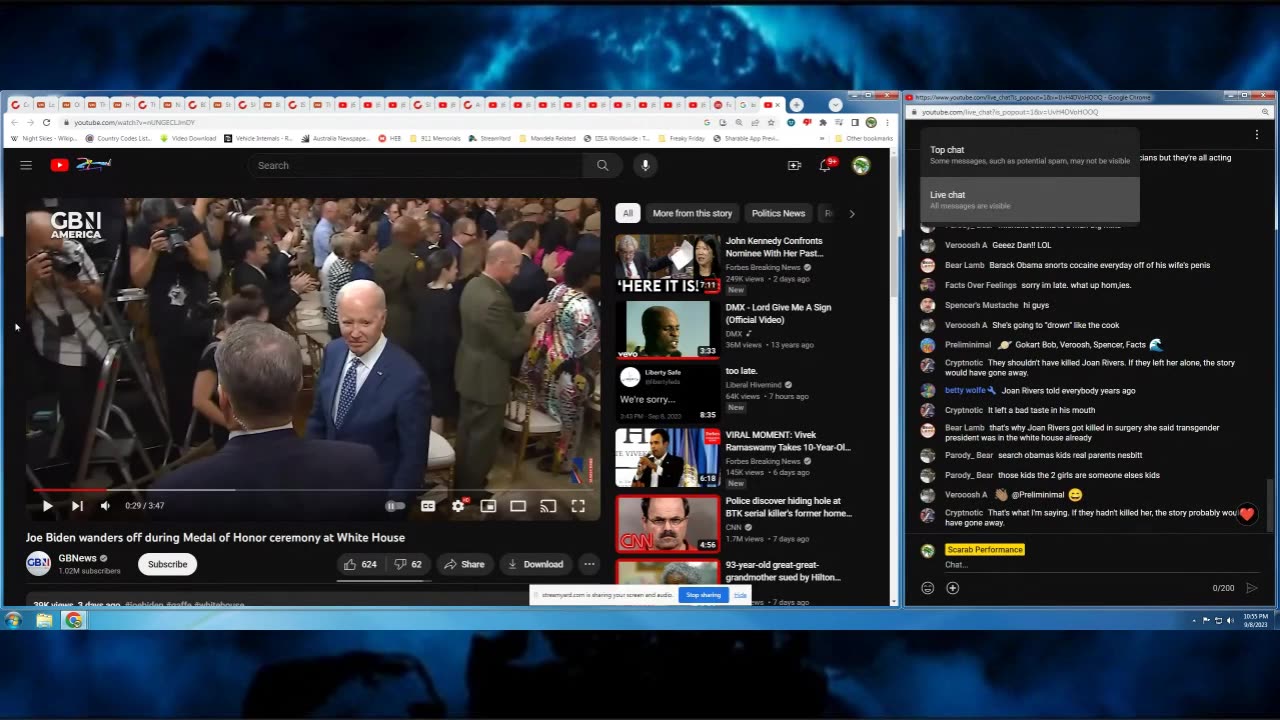
Task: Select the More from this story chip
Action: tap(692, 213)
